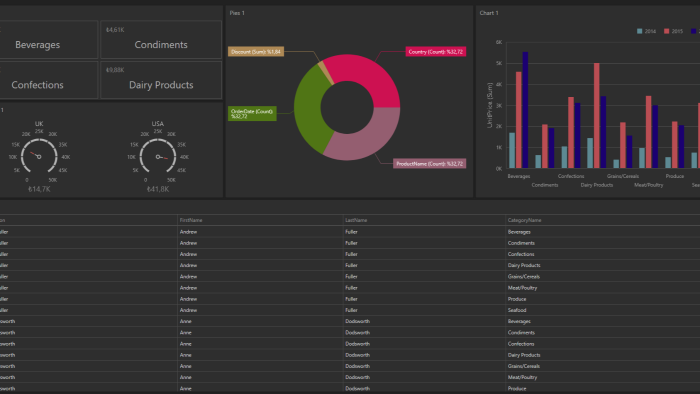Click the Confections chart axis label
700x394 pixels.
[x=571, y=176]
